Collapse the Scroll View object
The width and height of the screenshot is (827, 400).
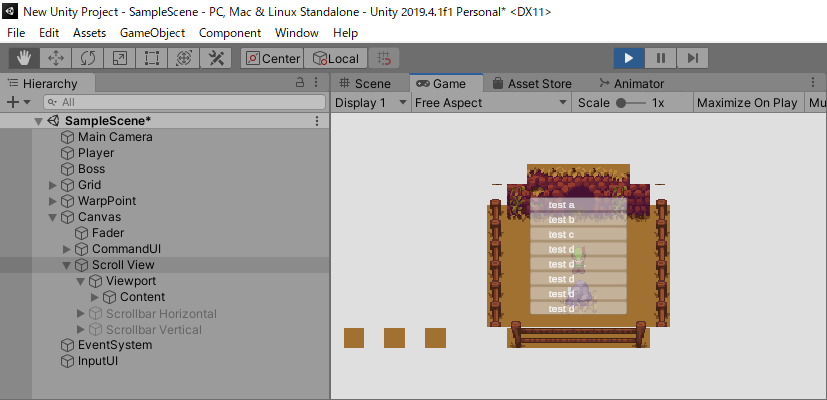pos(66,265)
